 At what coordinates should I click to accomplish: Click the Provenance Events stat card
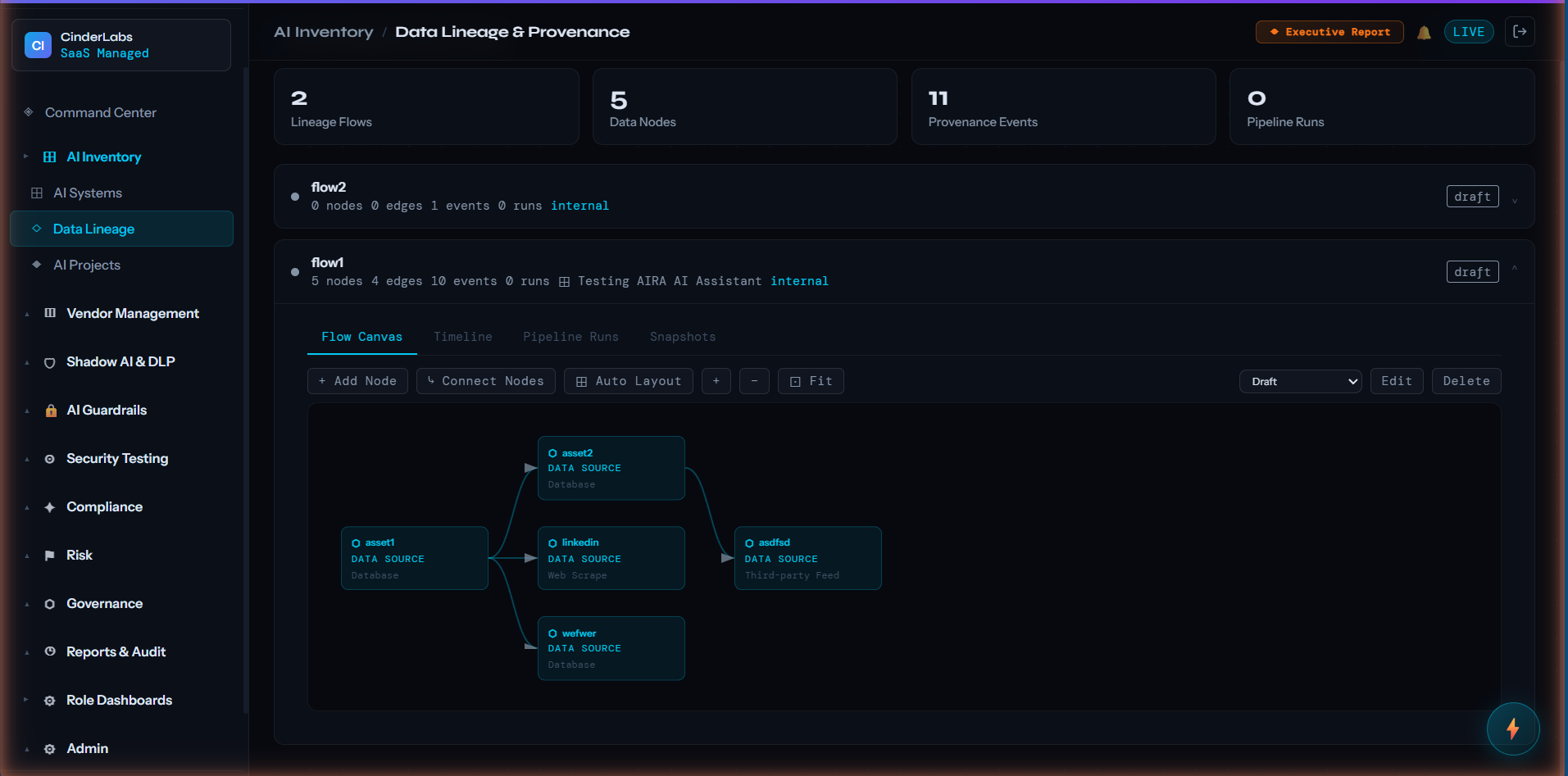pos(1064,107)
